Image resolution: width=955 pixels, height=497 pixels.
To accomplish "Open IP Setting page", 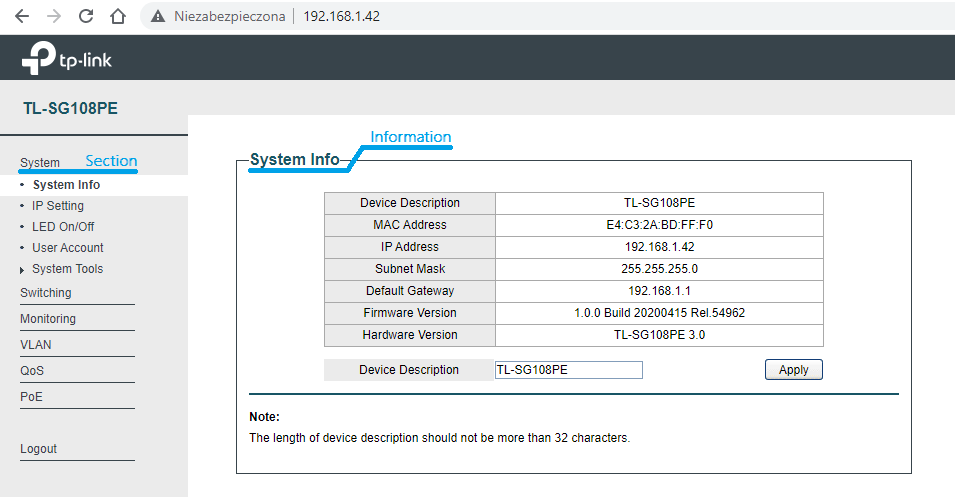I will tap(58, 206).
